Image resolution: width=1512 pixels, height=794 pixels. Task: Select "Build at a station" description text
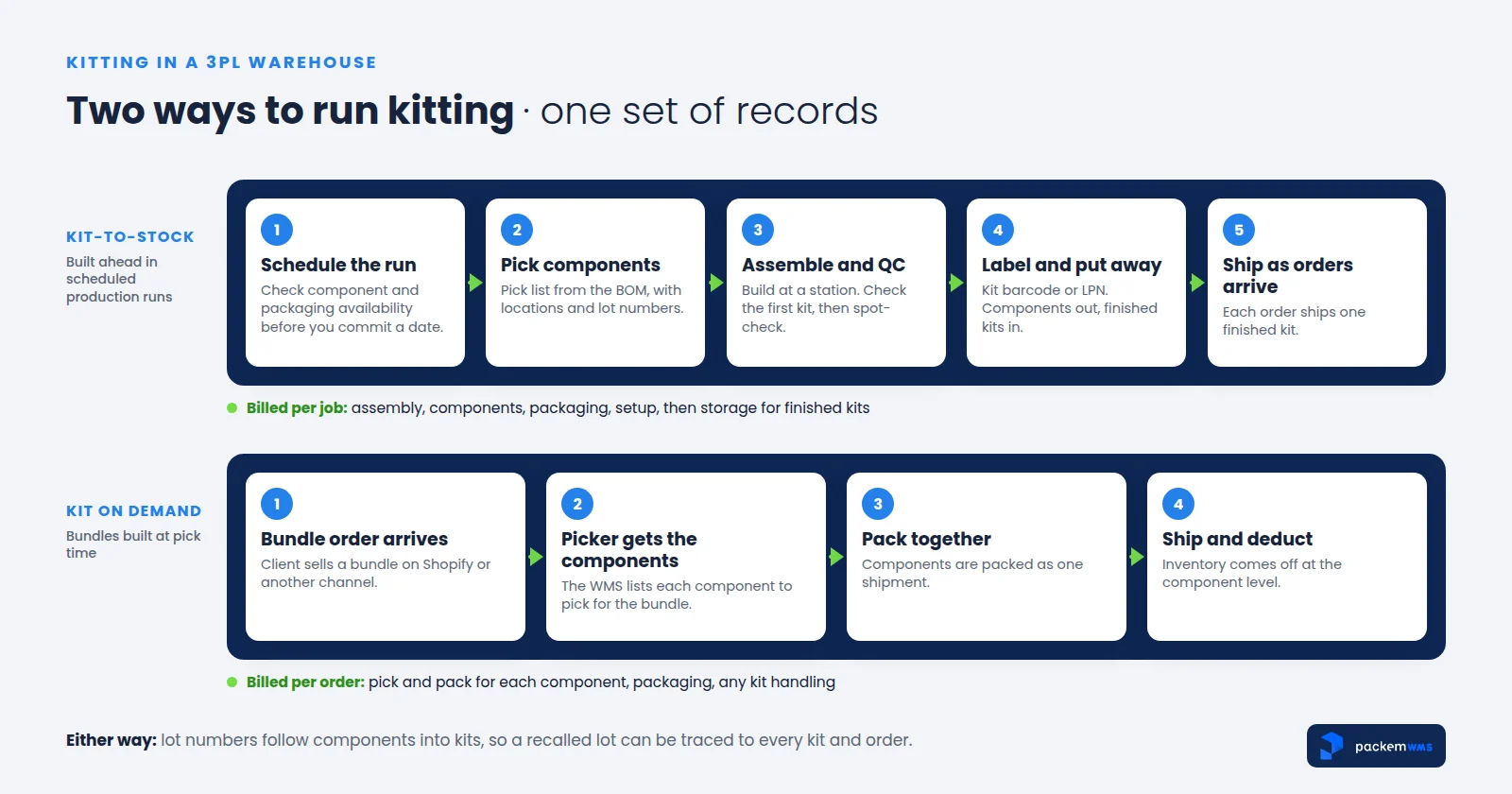tap(824, 308)
